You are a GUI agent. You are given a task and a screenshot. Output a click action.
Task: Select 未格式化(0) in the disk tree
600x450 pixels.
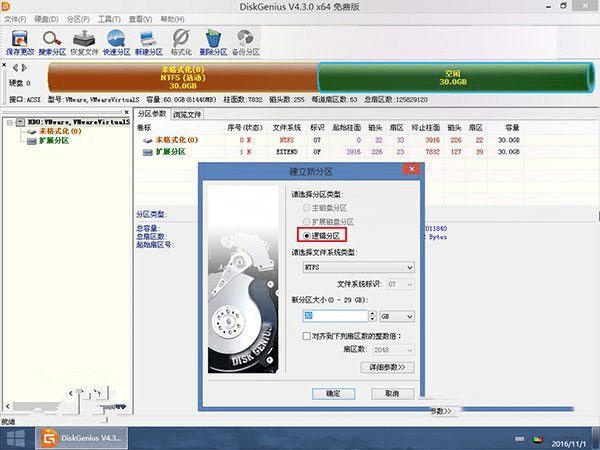60,131
